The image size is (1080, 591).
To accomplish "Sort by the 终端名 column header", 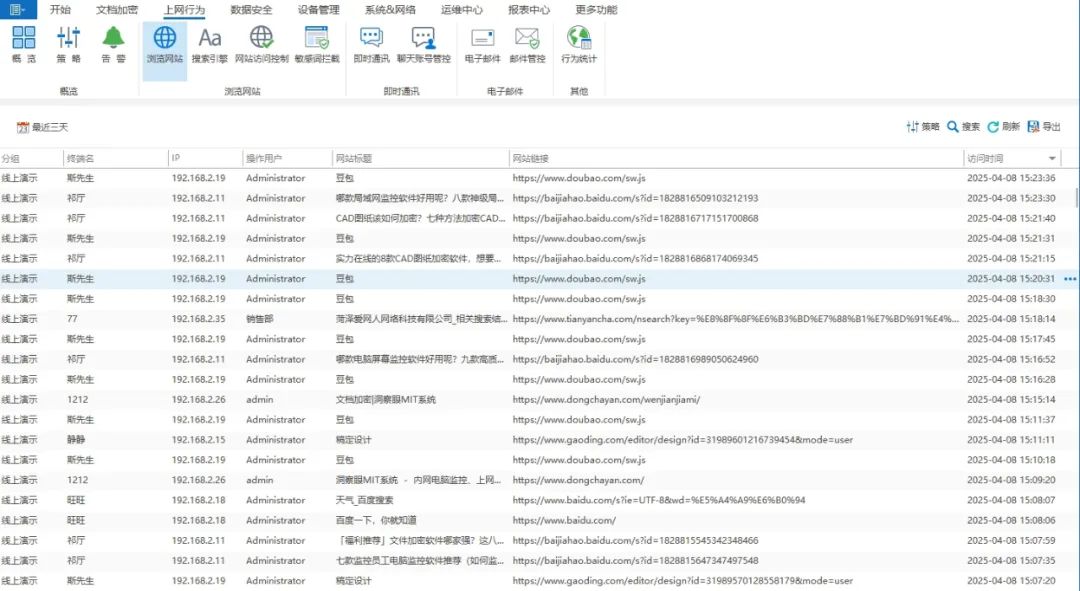I will coord(116,158).
